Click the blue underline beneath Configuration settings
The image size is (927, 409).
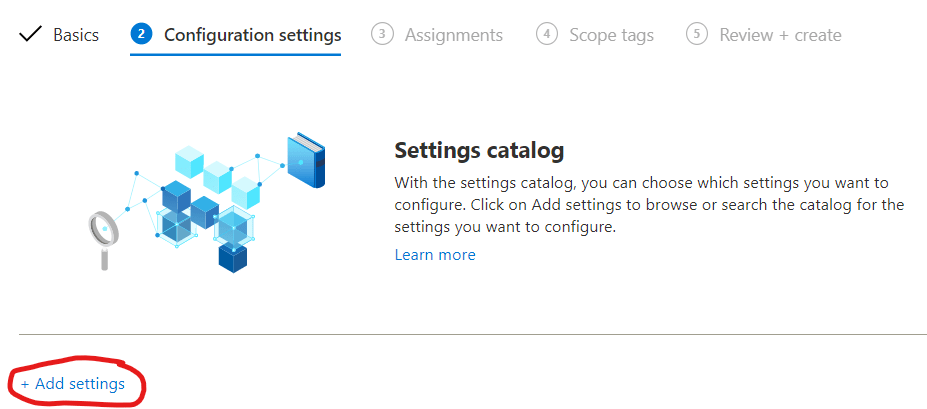[x=236, y=56]
